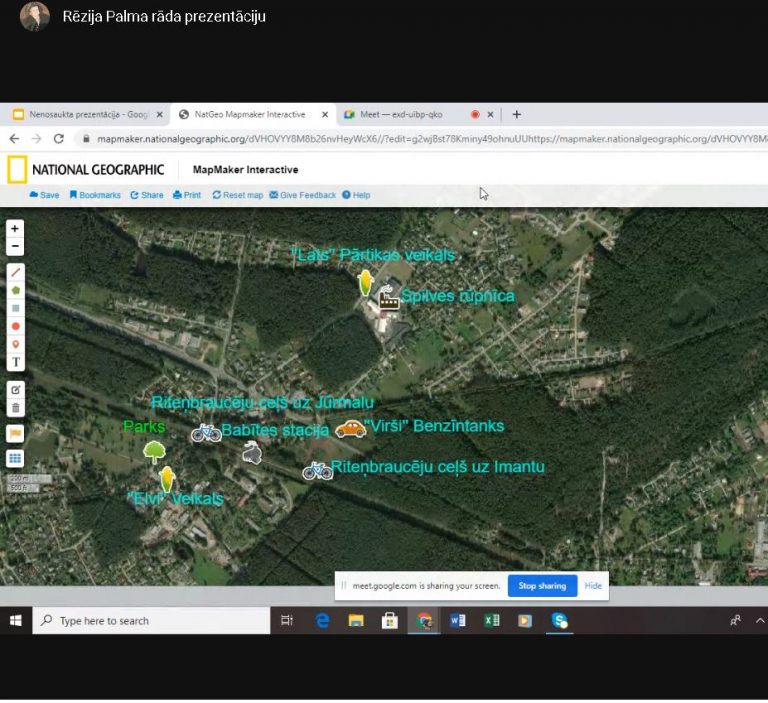Image resolution: width=768 pixels, height=703 pixels.
Task: Select the draw line tool
Action: click(16, 272)
